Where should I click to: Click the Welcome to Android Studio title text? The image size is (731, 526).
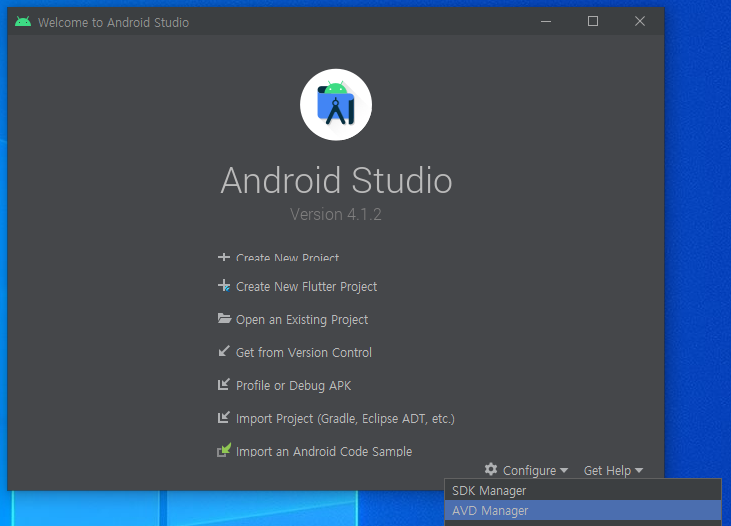[x=113, y=22]
